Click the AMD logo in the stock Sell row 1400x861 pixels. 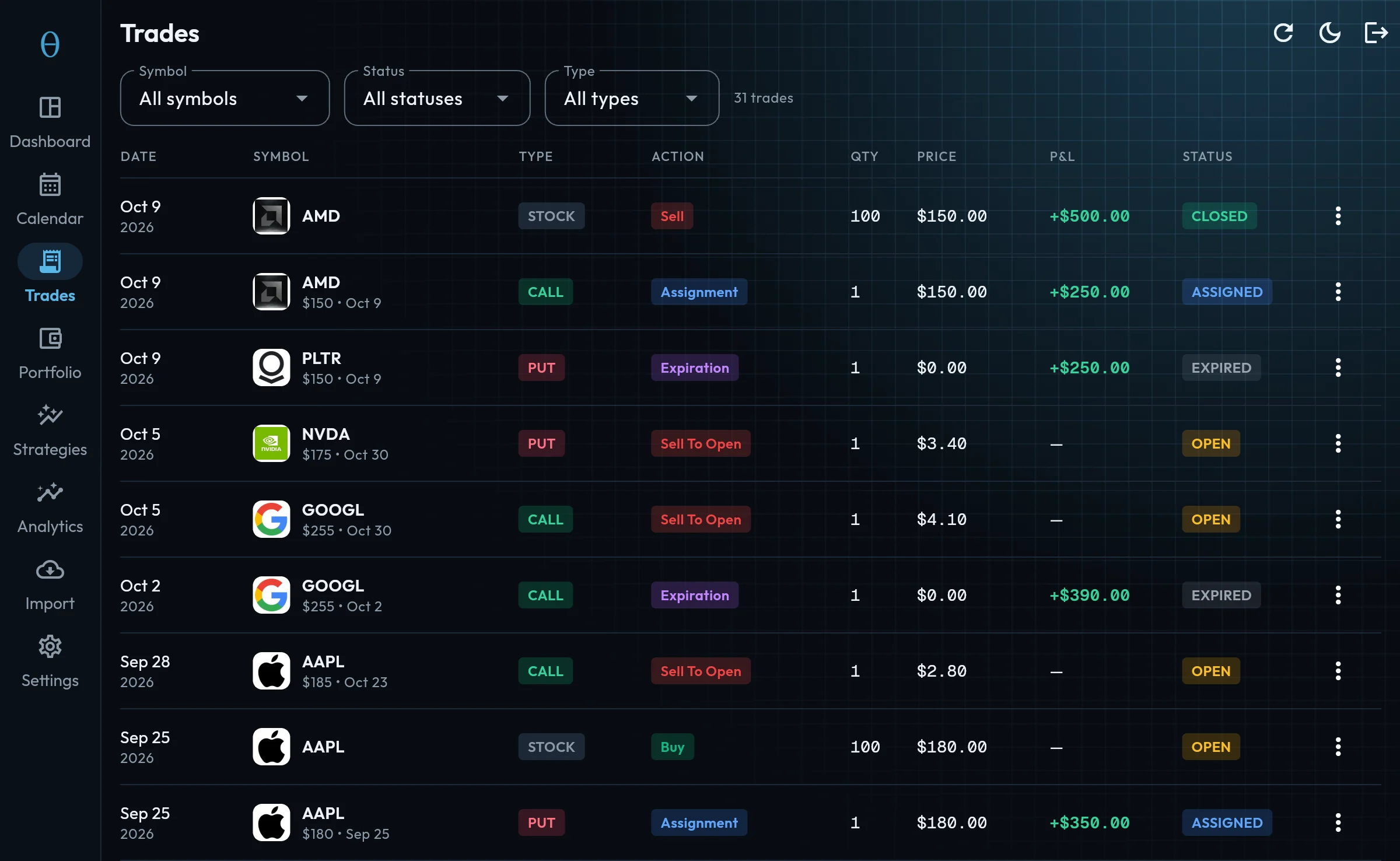coord(271,216)
